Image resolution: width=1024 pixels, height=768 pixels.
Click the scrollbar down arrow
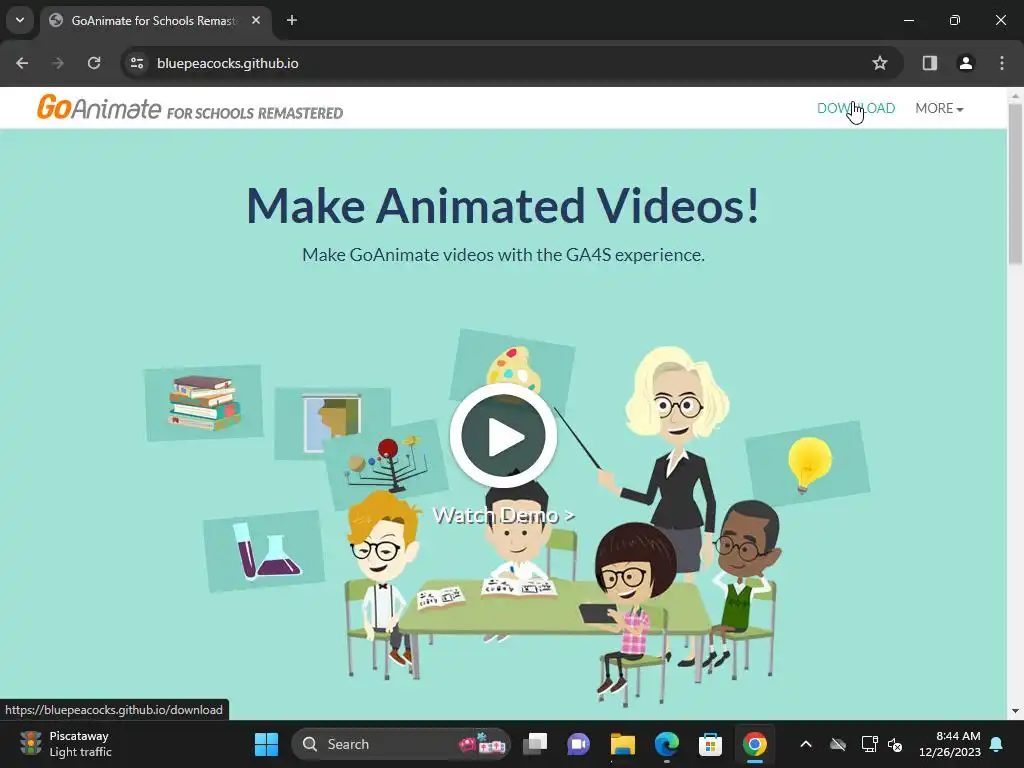coord(1015,711)
